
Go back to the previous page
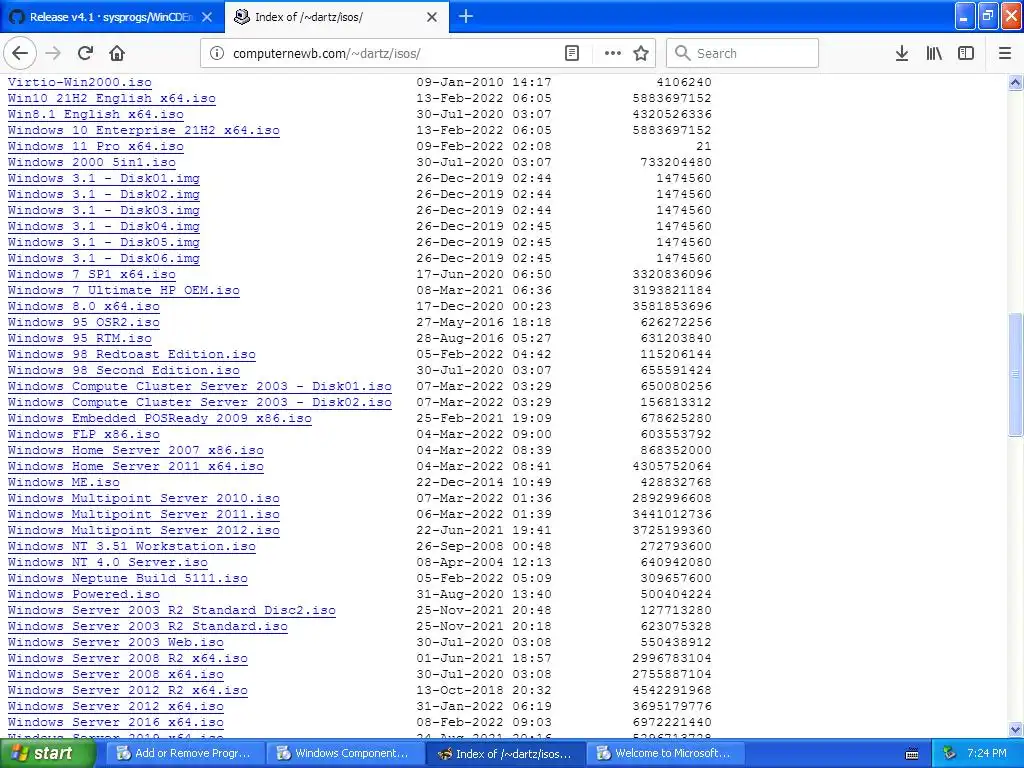(20, 53)
